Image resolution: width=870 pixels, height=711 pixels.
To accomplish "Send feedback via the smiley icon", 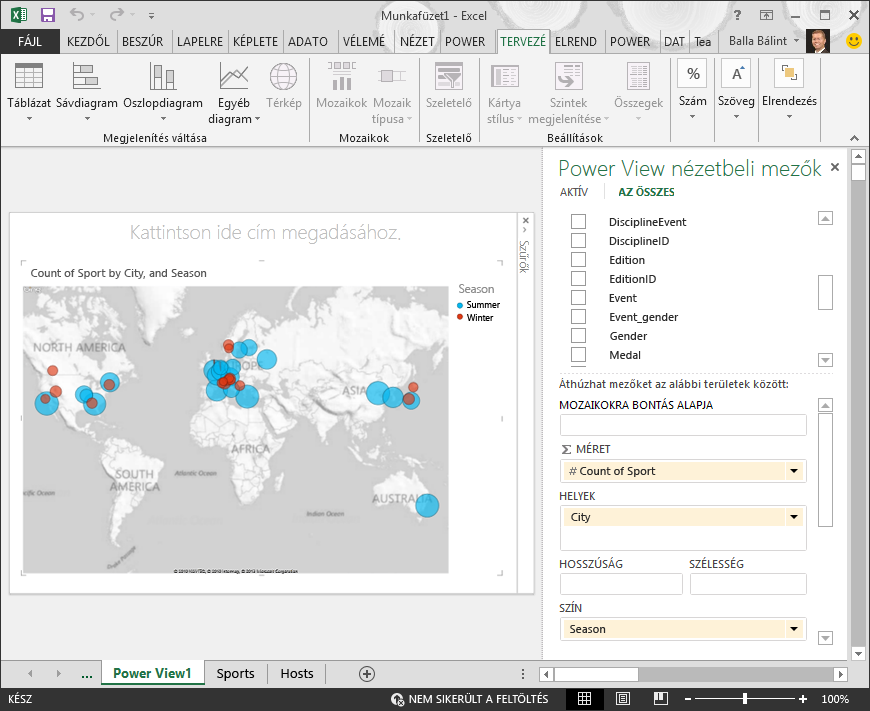I will 854,41.
